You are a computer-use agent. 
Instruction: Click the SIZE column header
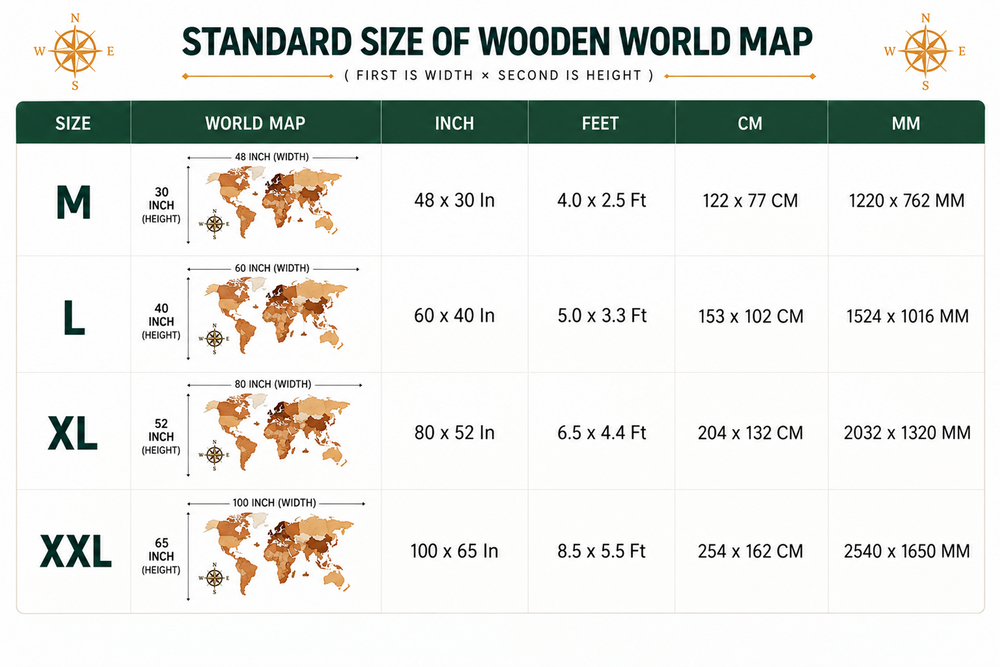pos(73,123)
